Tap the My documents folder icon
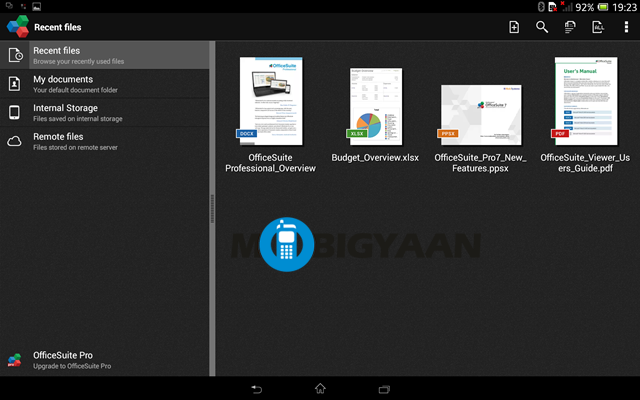This screenshot has height=400, width=640. click(14, 84)
